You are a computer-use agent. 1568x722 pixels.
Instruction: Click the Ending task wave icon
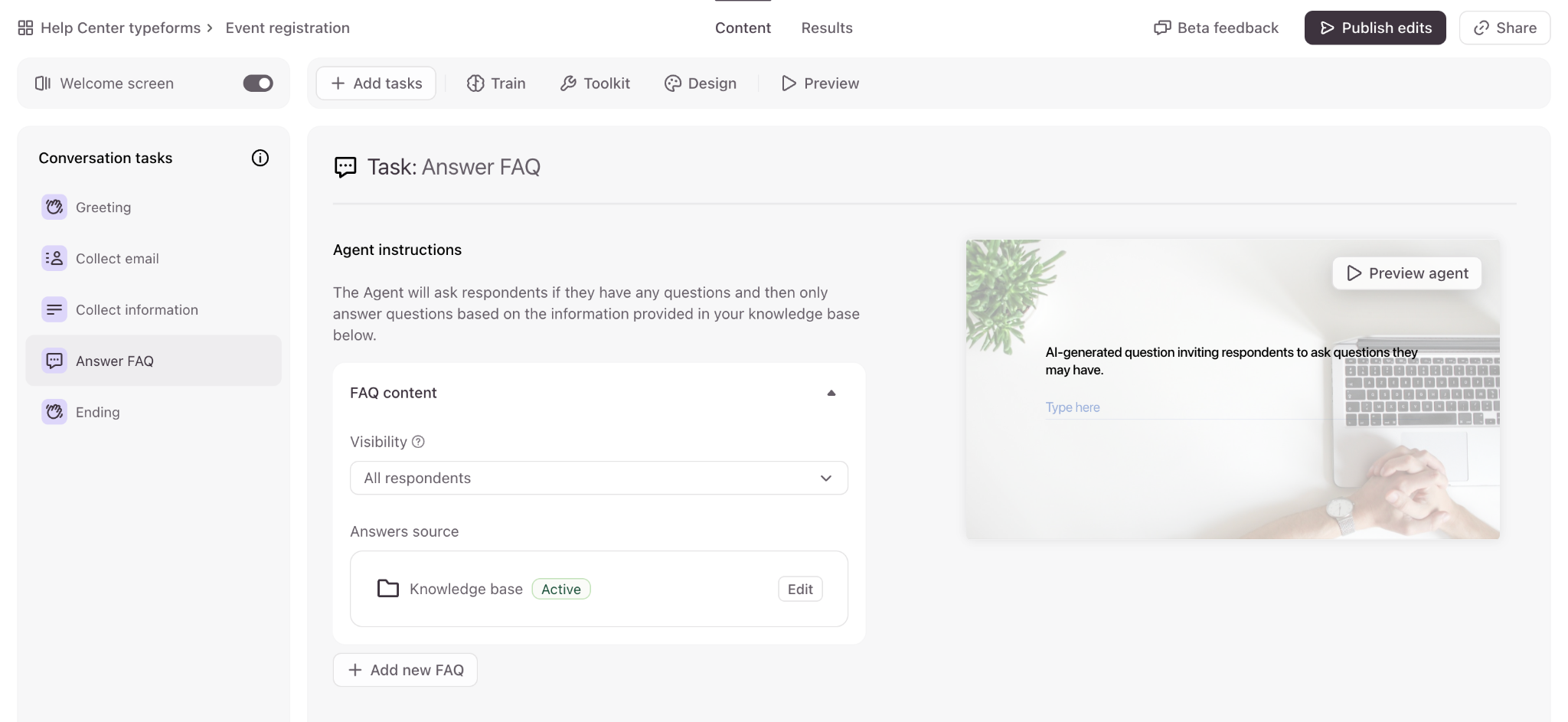point(54,412)
